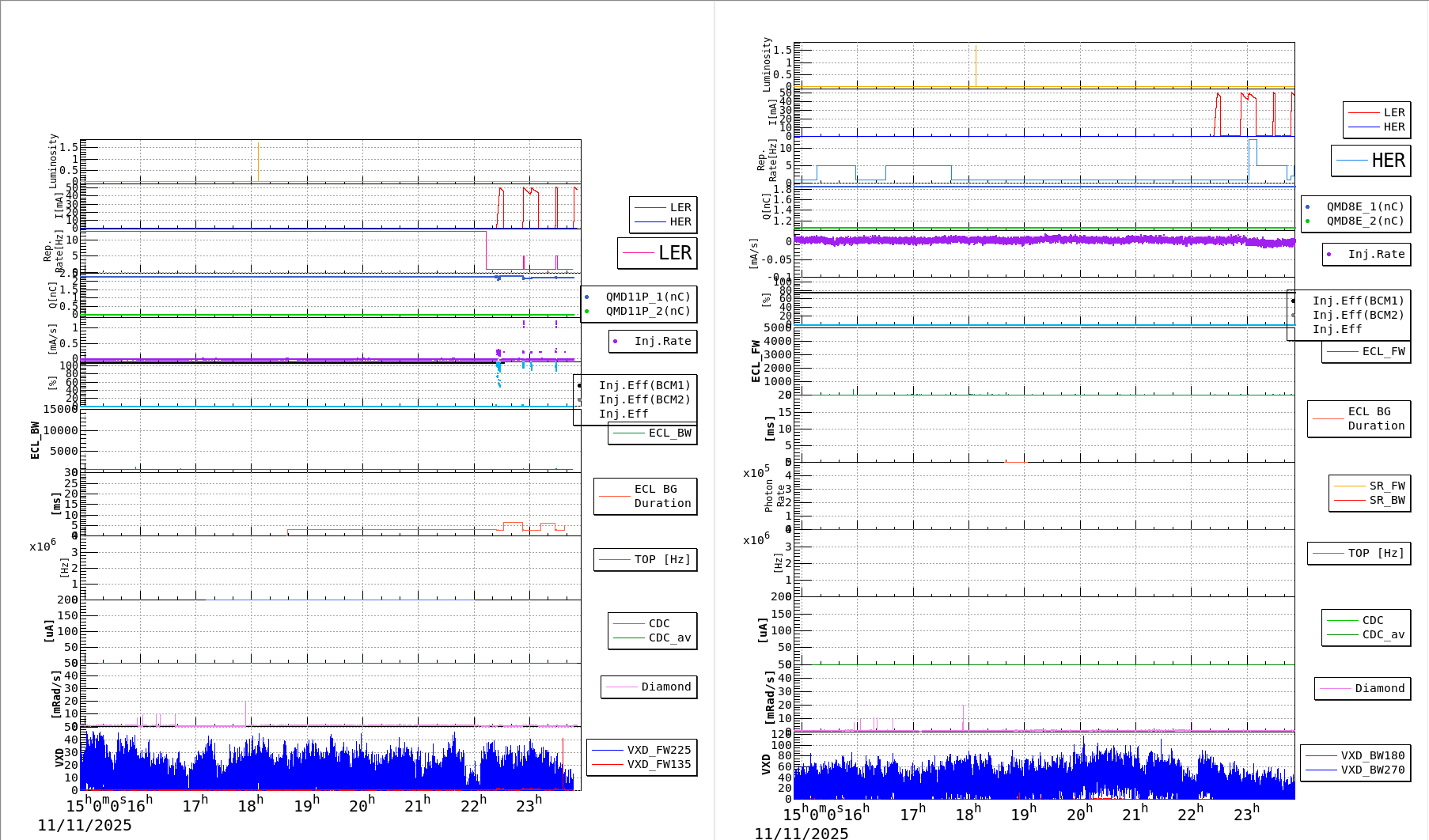
Task: Click the SR_FW legend entry
Action: coord(1386,486)
